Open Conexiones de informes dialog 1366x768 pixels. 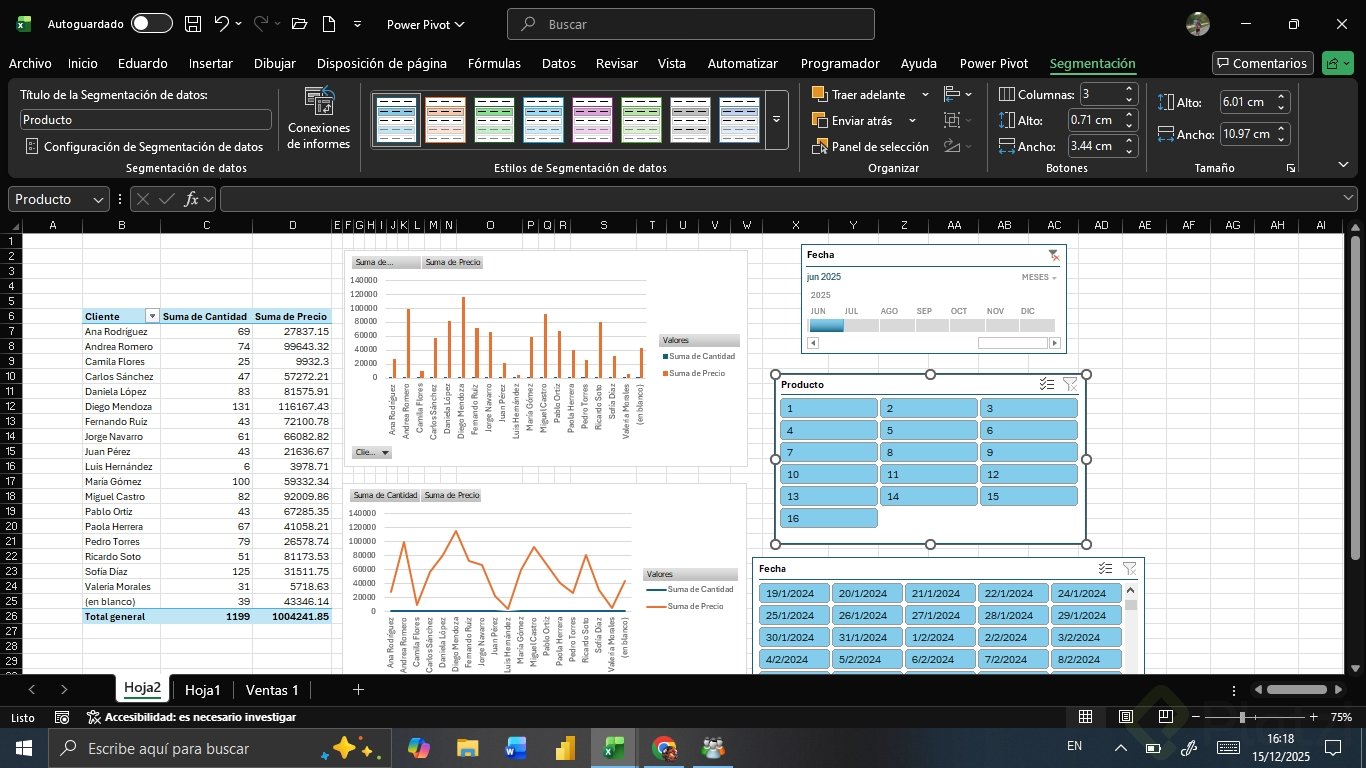point(318,119)
